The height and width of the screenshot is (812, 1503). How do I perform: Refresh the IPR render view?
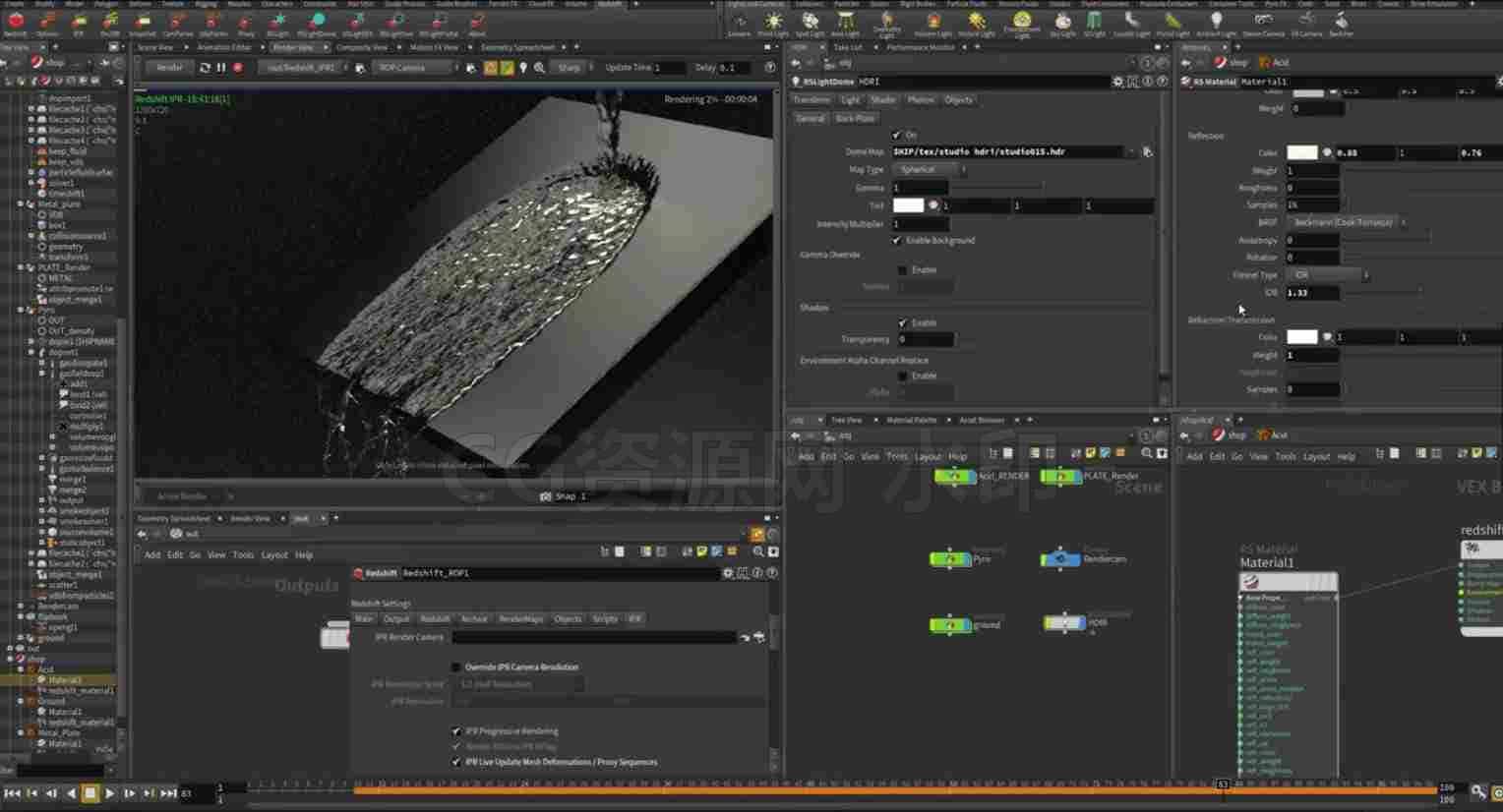pos(205,68)
